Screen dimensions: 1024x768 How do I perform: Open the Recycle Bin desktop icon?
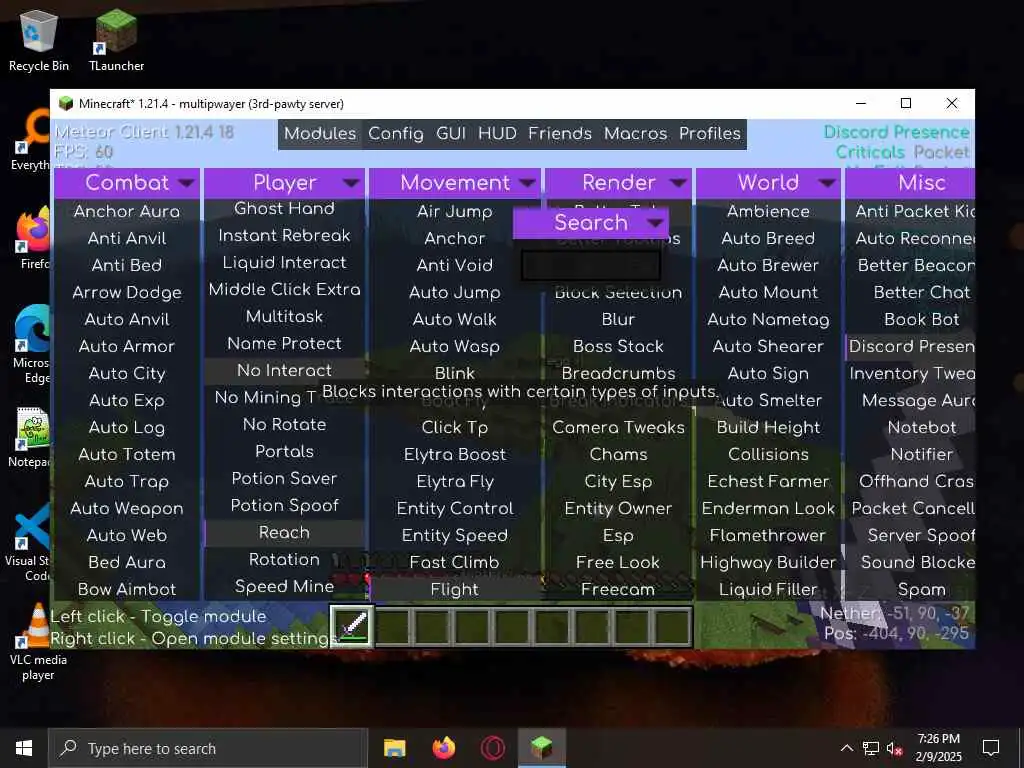point(39,40)
